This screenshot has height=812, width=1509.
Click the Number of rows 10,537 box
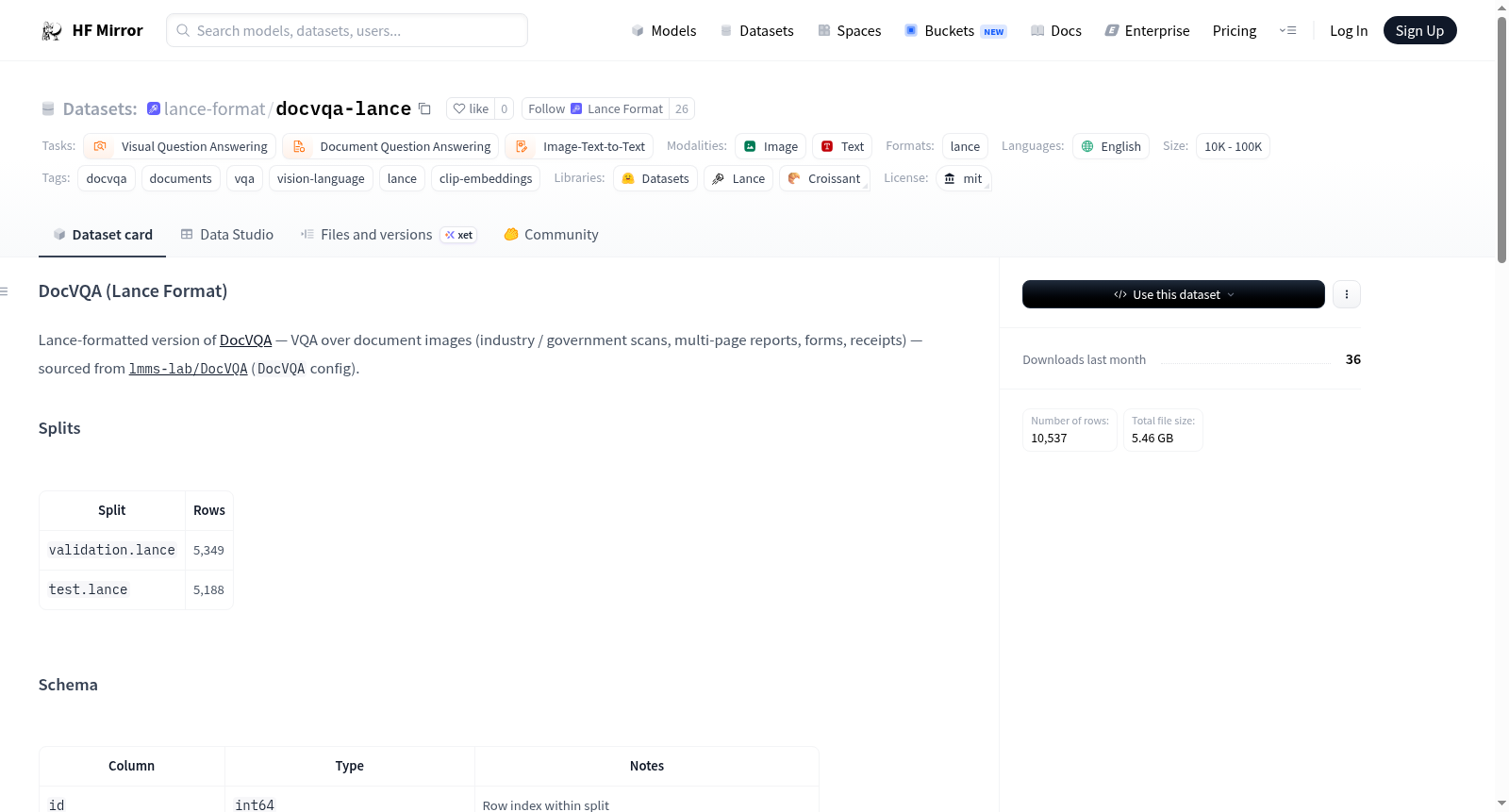(1070, 430)
